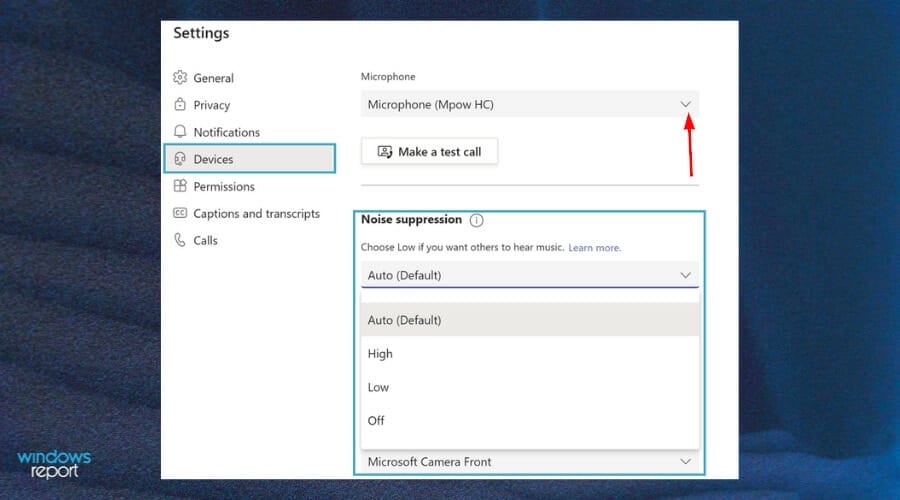The height and width of the screenshot is (500, 900).
Task: Click the Microphone label text
Action: [388, 76]
